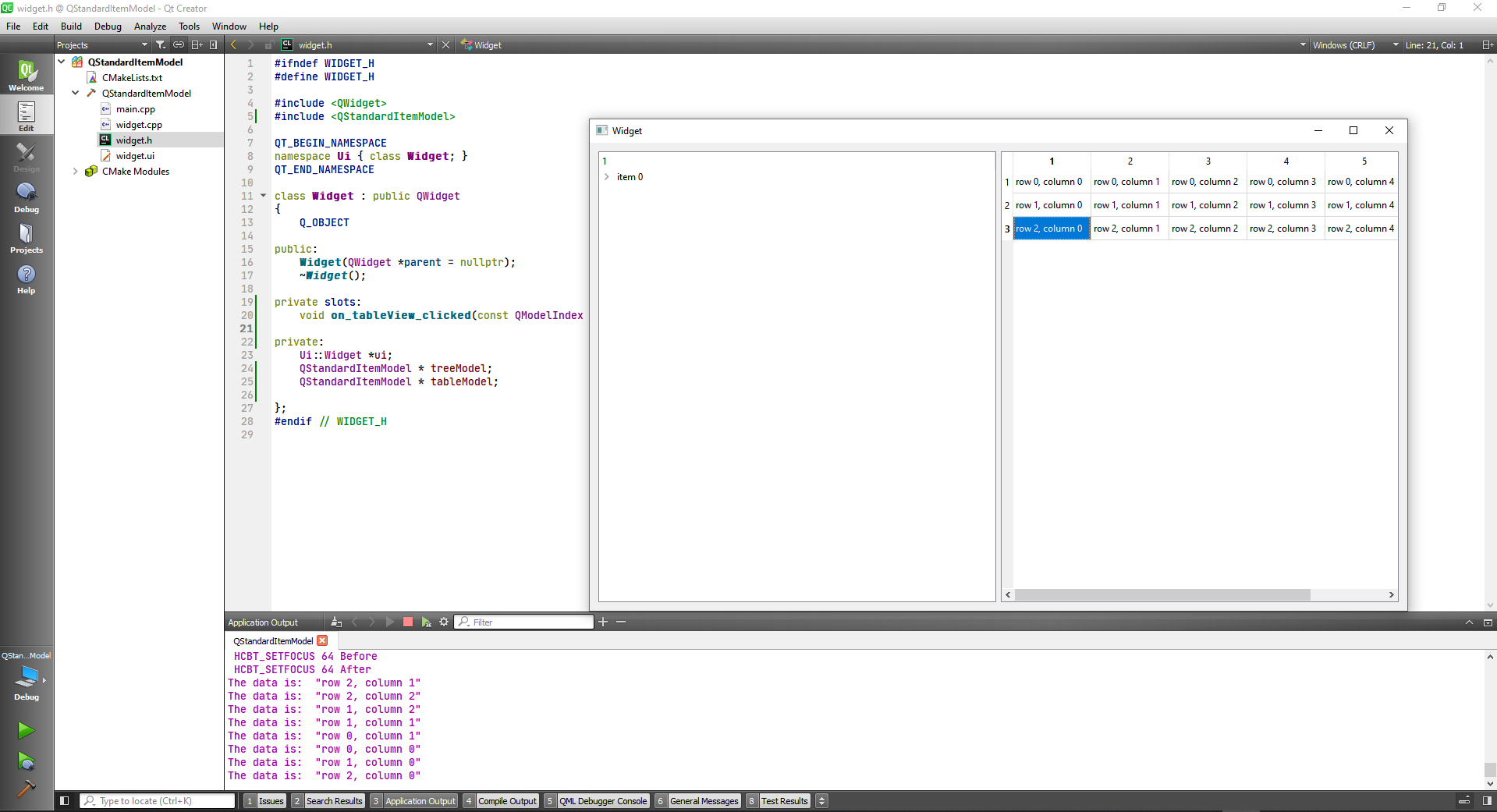Close the widget.h document
The width and height of the screenshot is (1497, 812).
pos(445,44)
